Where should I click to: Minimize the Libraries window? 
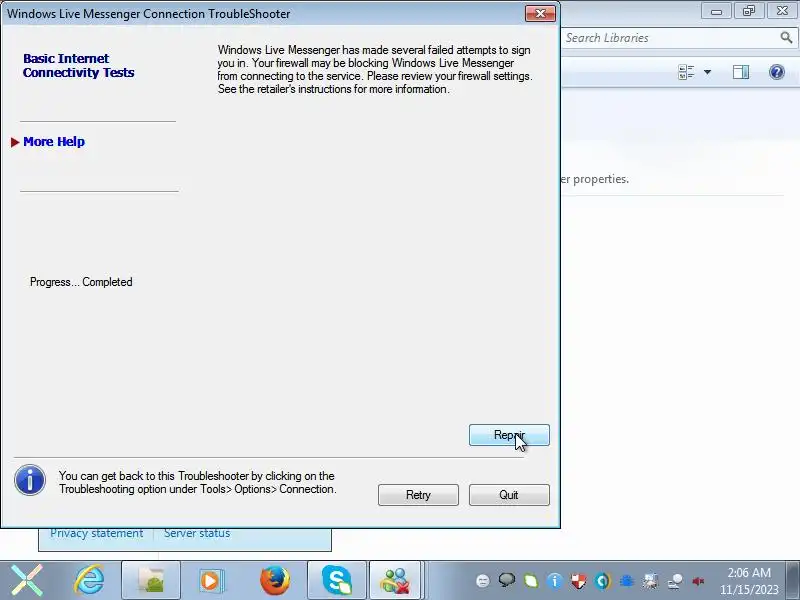716,11
